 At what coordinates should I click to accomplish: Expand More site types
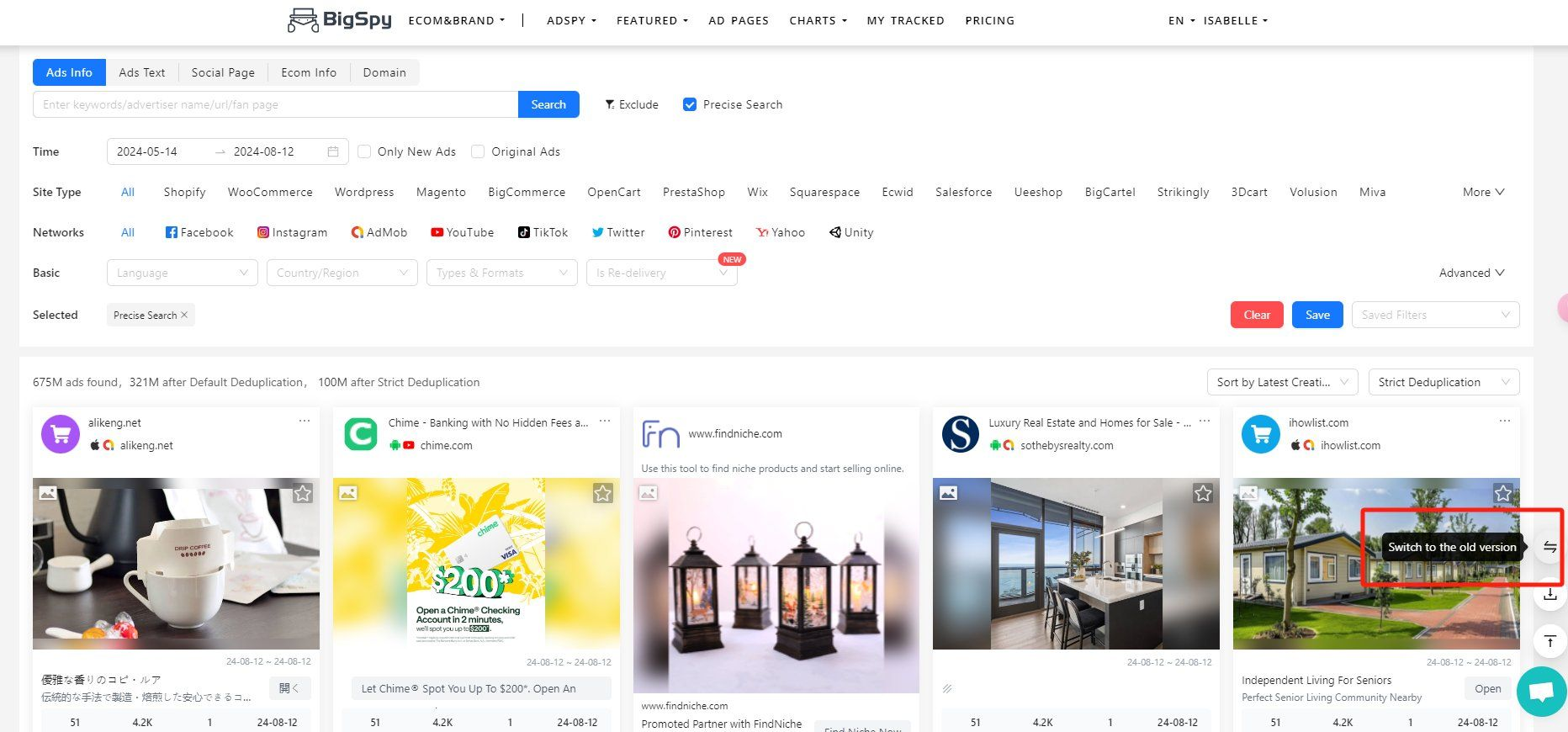[x=1483, y=192]
